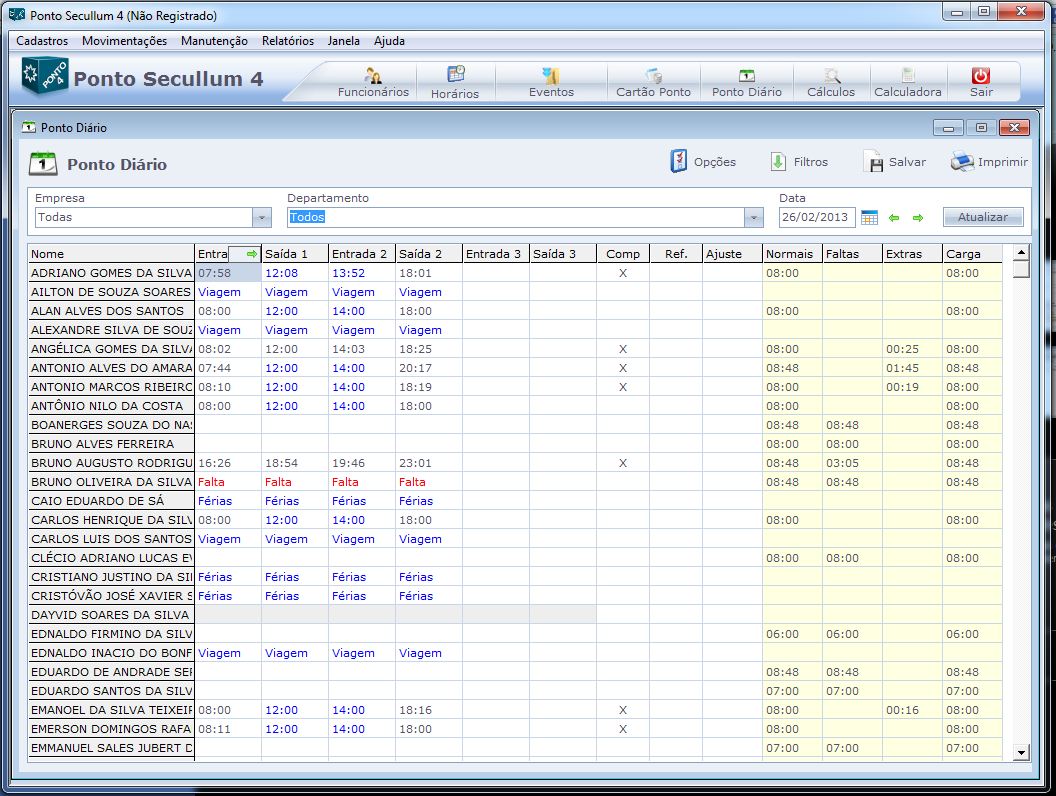Go to next day with right green arrow

pyautogui.click(x=918, y=218)
